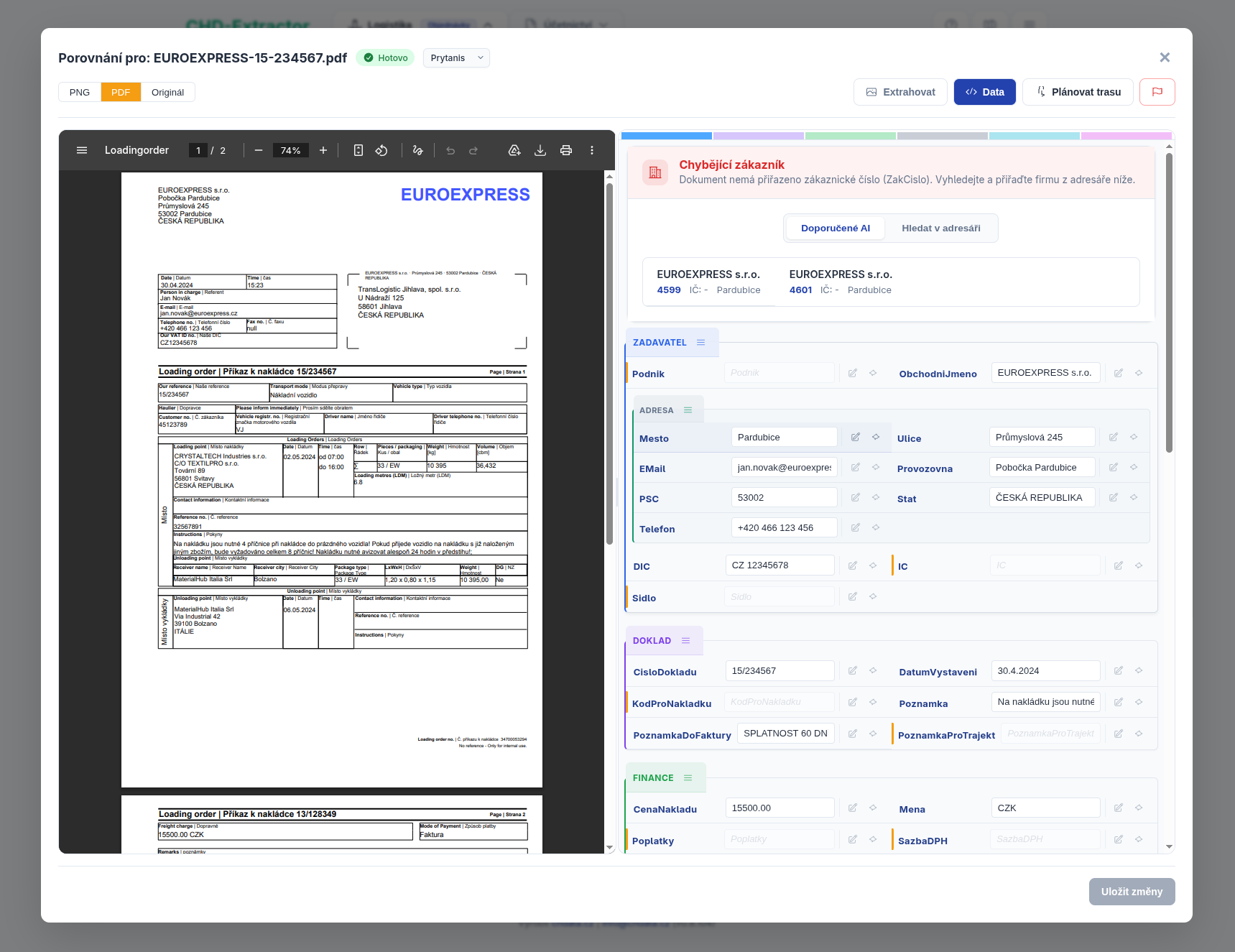Activate the draw annotation tool in PDF toolbar
The width and height of the screenshot is (1235, 952).
[x=418, y=150]
